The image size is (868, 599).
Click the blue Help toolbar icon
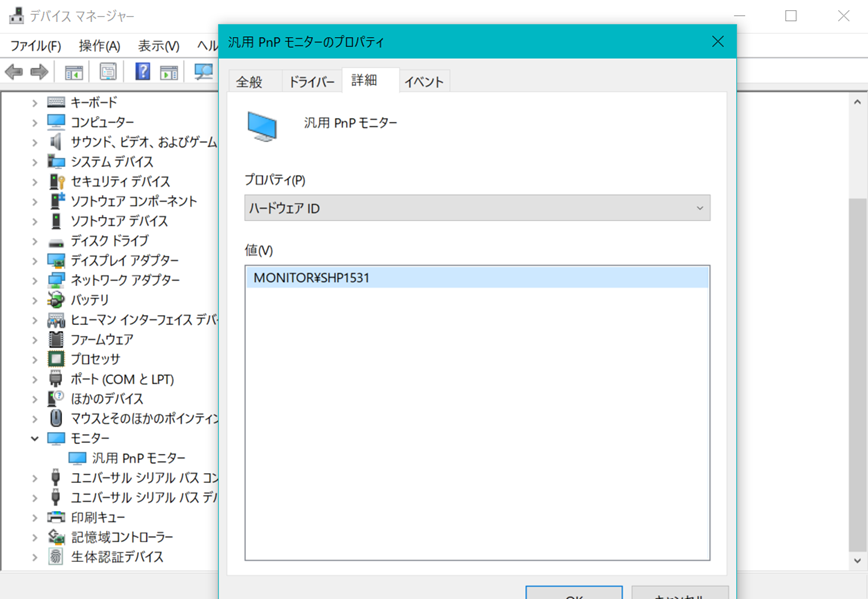tap(142, 72)
